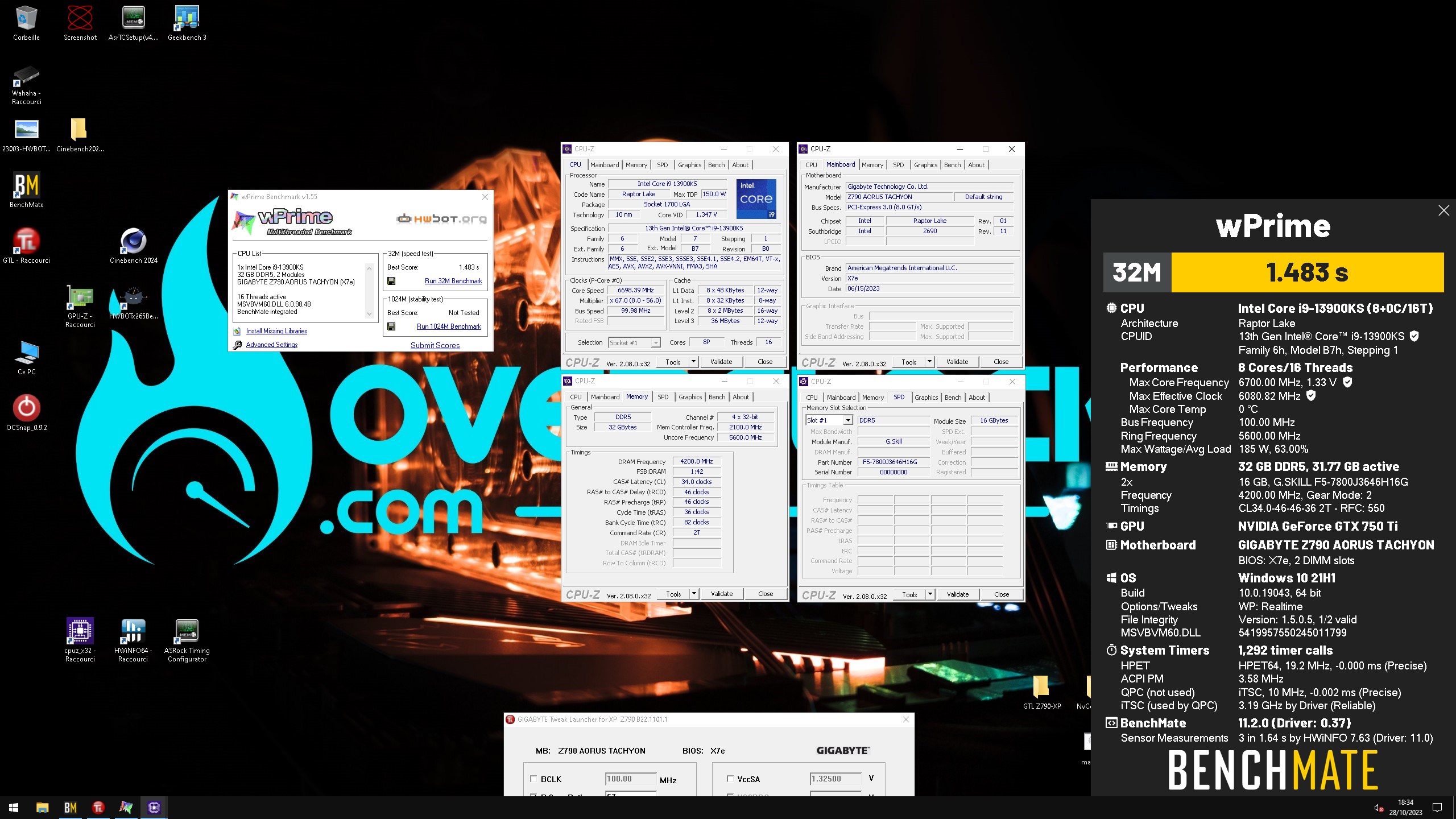This screenshot has width=1456, height=819.
Task: Click the Install Missing Libraries link
Action: pyautogui.click(x=276, y=331)
